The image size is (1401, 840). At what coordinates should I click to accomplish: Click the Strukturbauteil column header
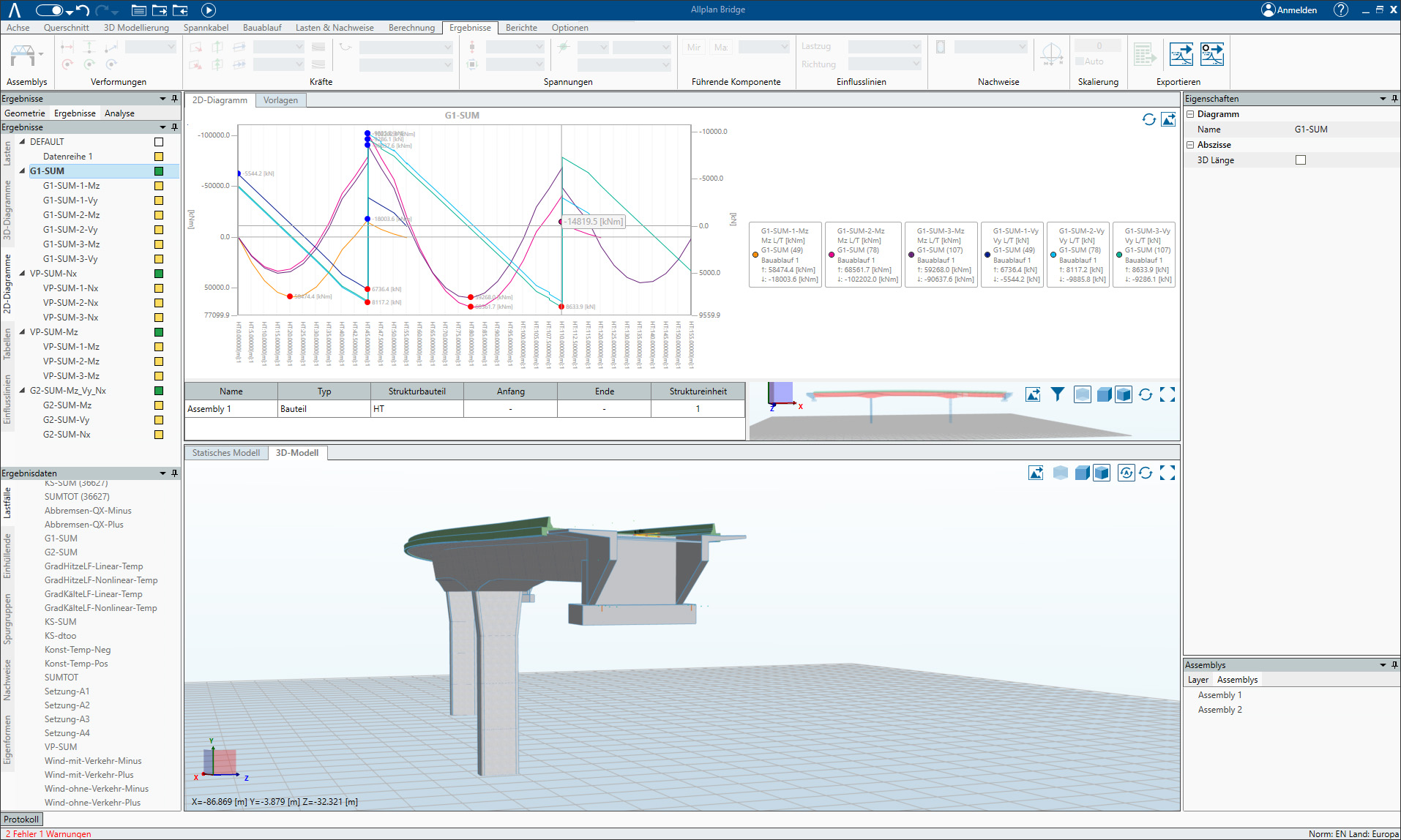pos(417,391)
